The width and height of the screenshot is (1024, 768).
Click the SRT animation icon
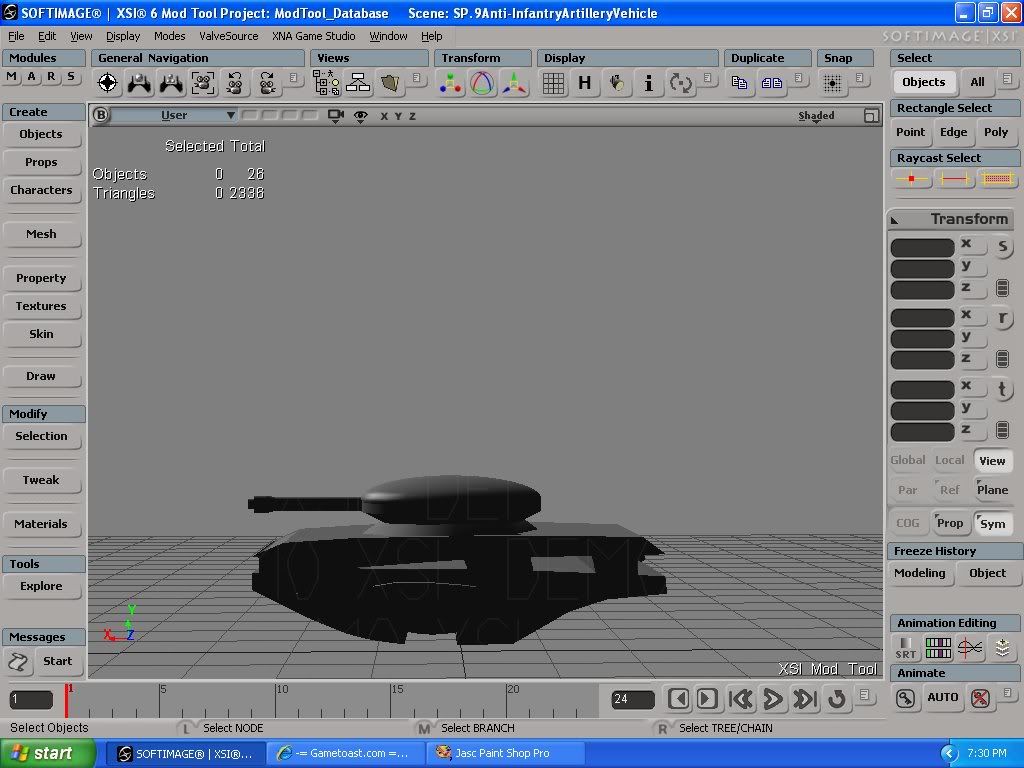[x=905, y=648]
